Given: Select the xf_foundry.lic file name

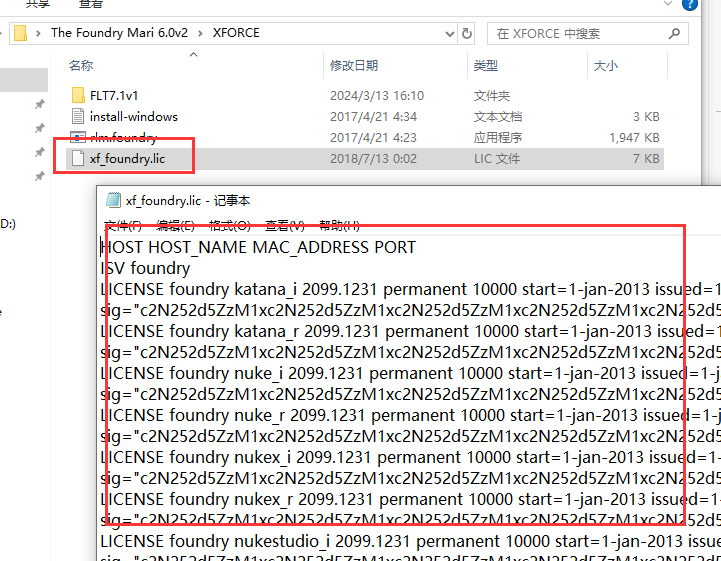Looking at the screenshot, I should pos(127,159).
